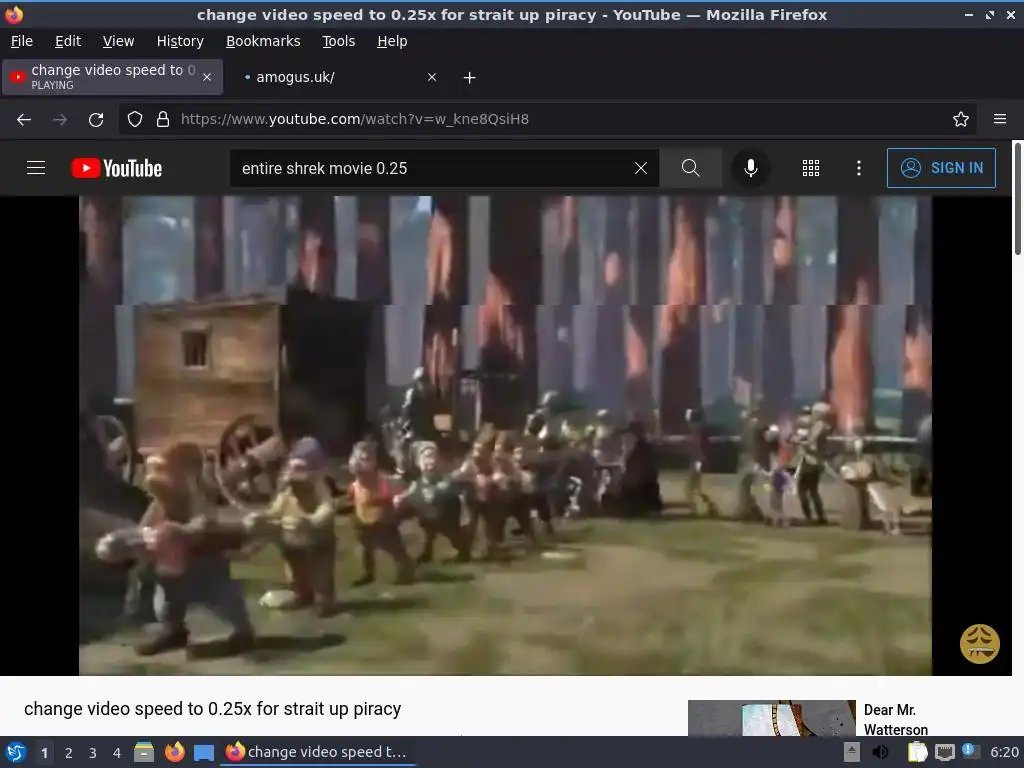Open the YouTube guide sidebar menu
The height and width of the screenshot is (768, 1024).
(x=36, y=168)
